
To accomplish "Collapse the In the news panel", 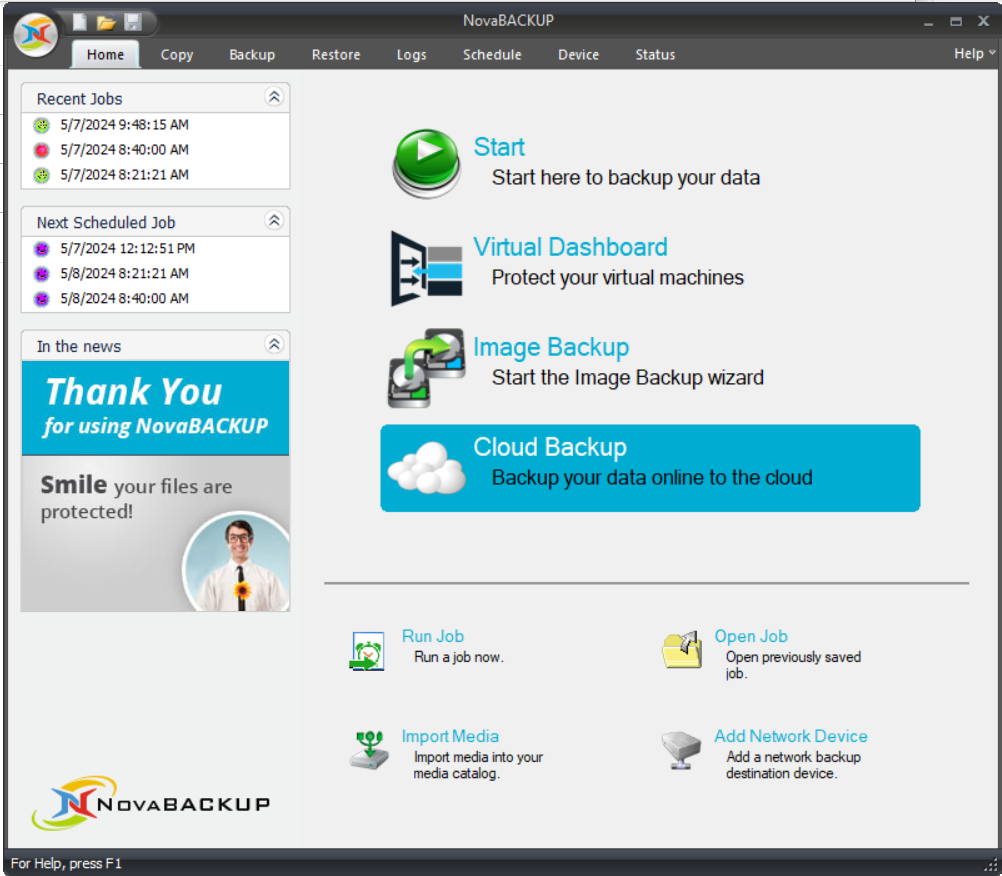I will [x=274, y=344].
